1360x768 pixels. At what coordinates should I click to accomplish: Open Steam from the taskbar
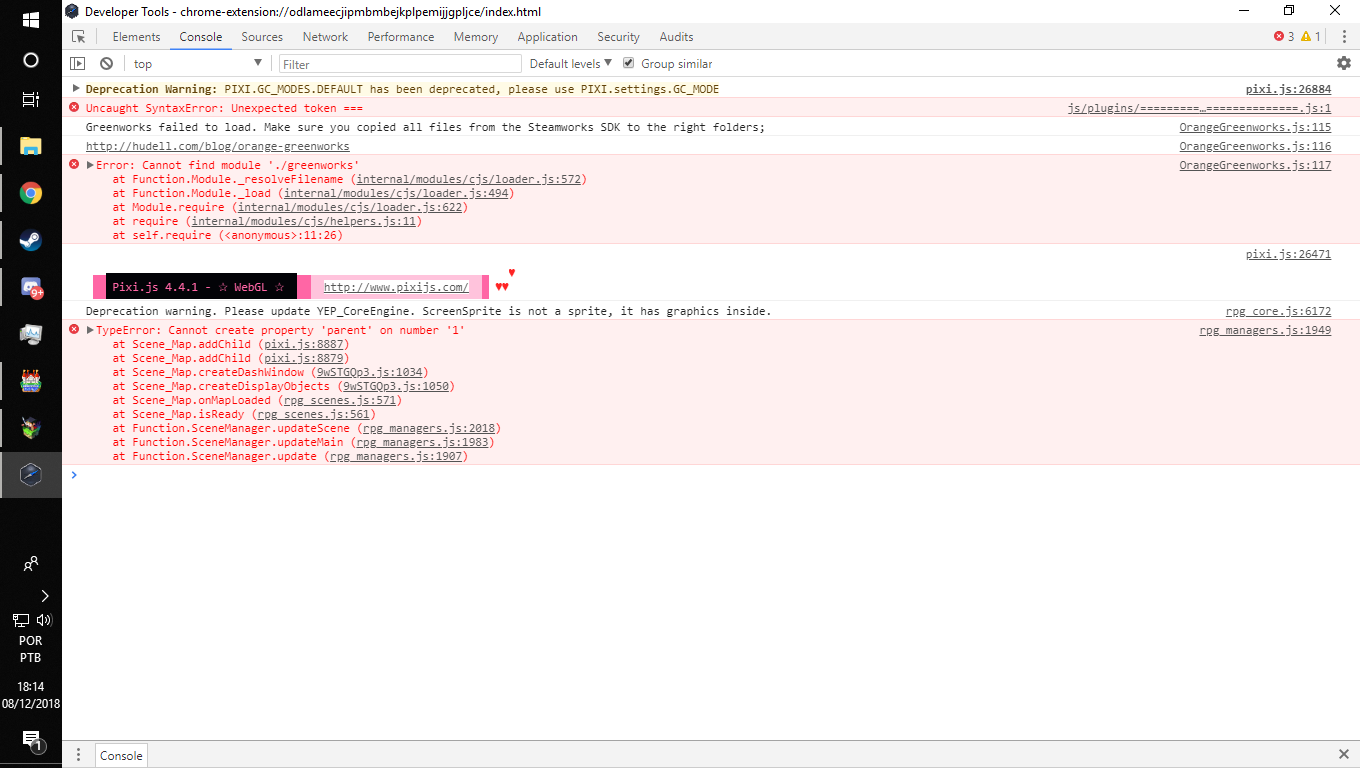(x=31, y=240)
